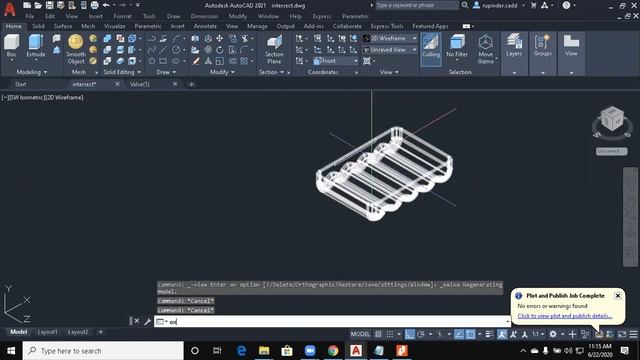
Task: Open the Help question mark icon
Action: coord(566,5)
